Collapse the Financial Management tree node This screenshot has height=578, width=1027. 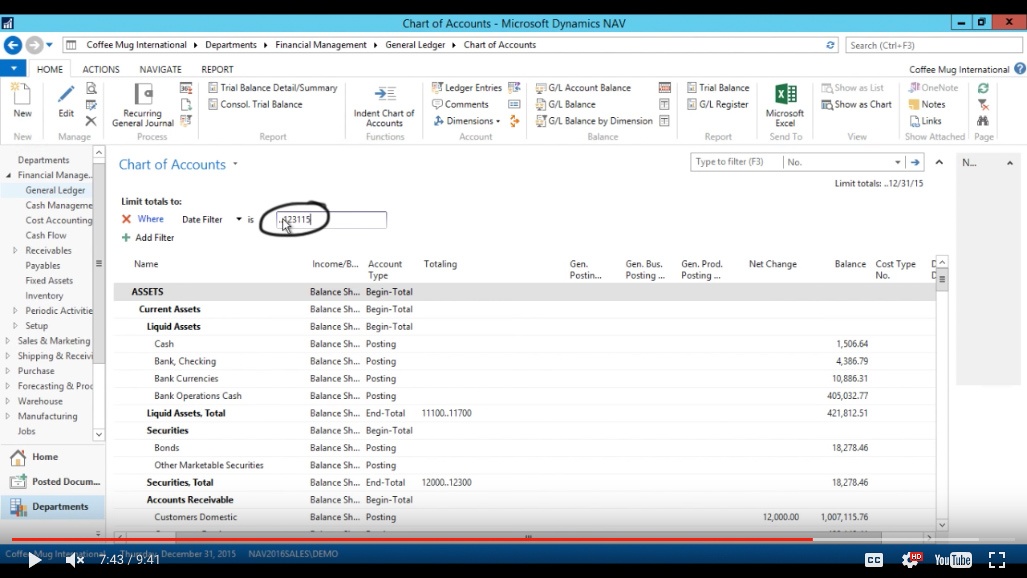tap(9, 175)
